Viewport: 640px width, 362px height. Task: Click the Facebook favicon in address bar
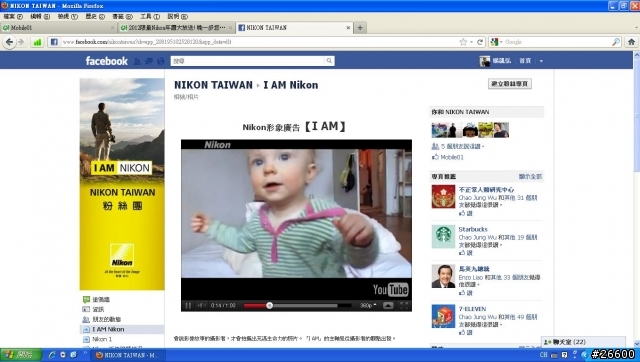pyautogui.click(x=54, y=42)
